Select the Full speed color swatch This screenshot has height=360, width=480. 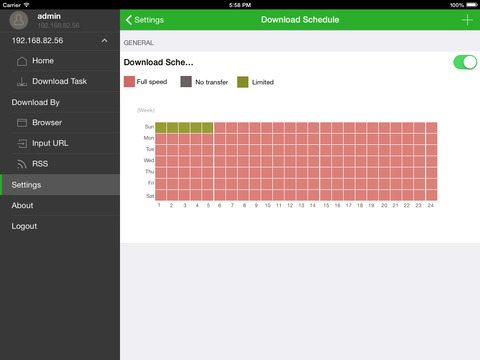(x=129, y=82)
